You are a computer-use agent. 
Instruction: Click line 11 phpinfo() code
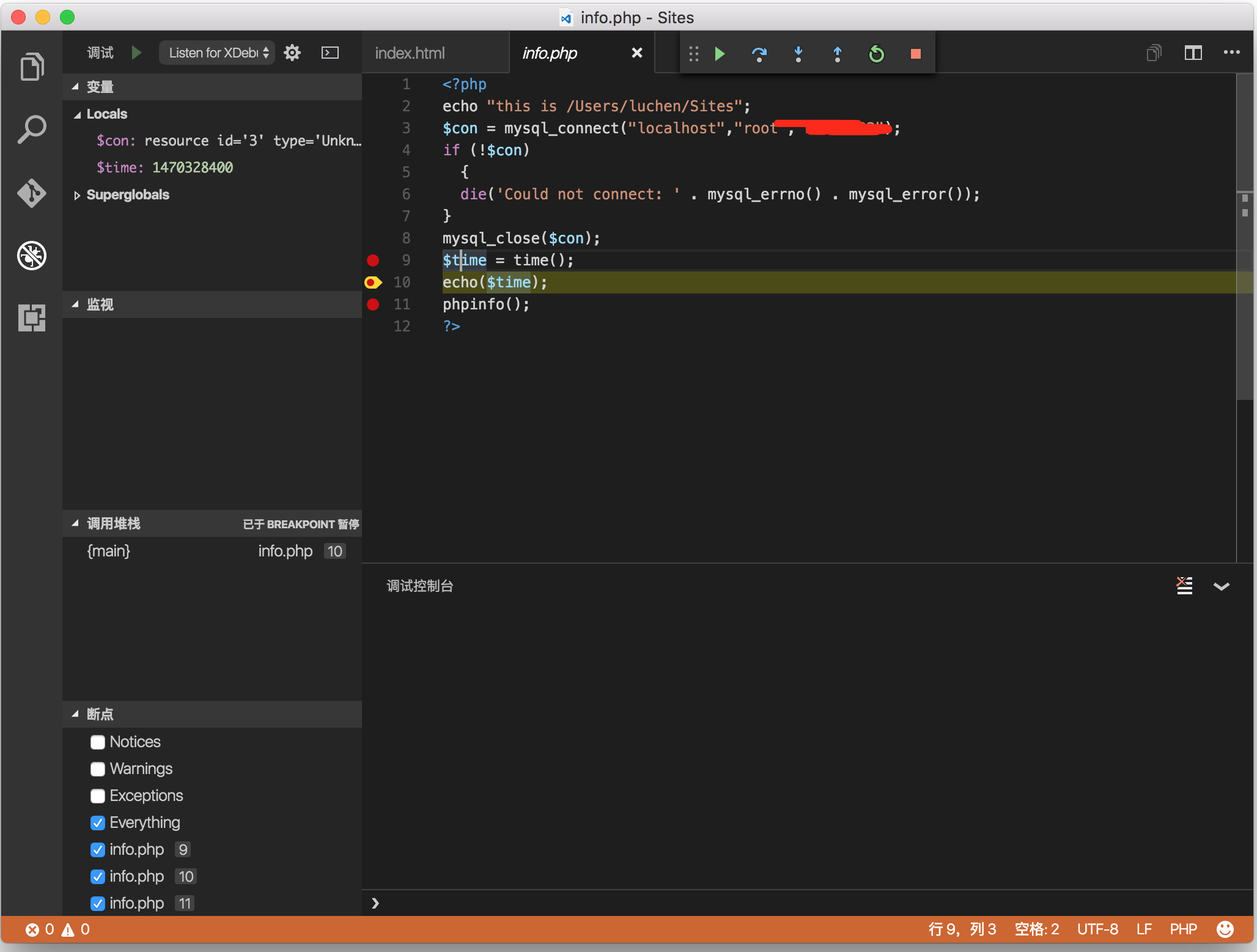coord(486,304)
